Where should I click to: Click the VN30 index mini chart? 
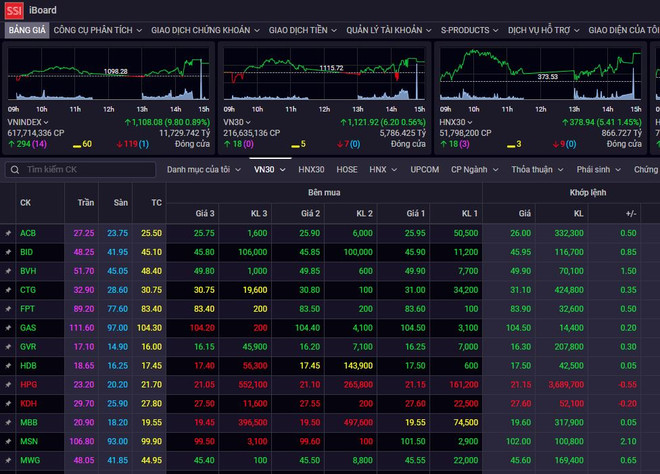[x=323, y=80]
